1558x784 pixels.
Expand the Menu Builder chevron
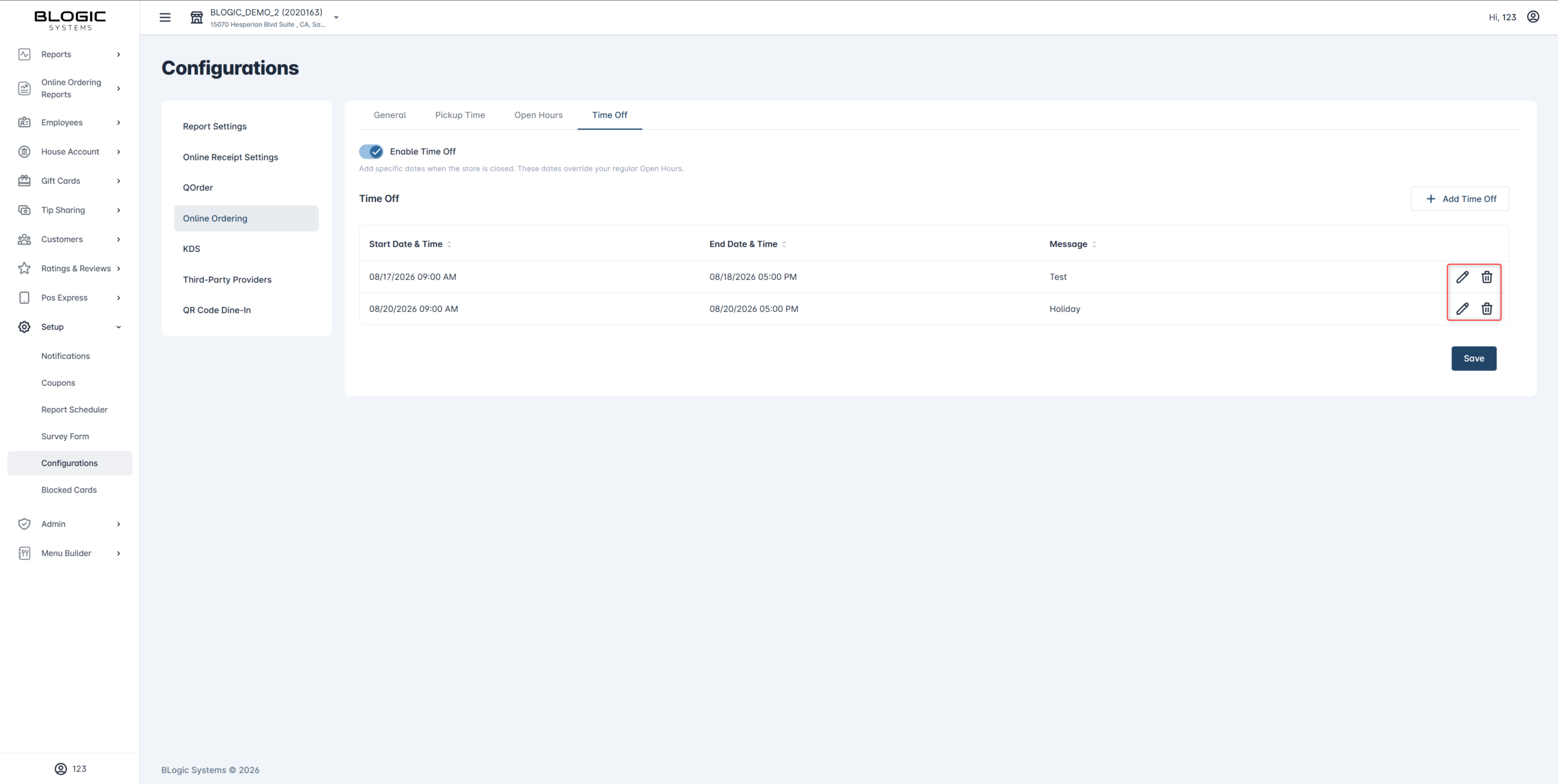(119, 553)
